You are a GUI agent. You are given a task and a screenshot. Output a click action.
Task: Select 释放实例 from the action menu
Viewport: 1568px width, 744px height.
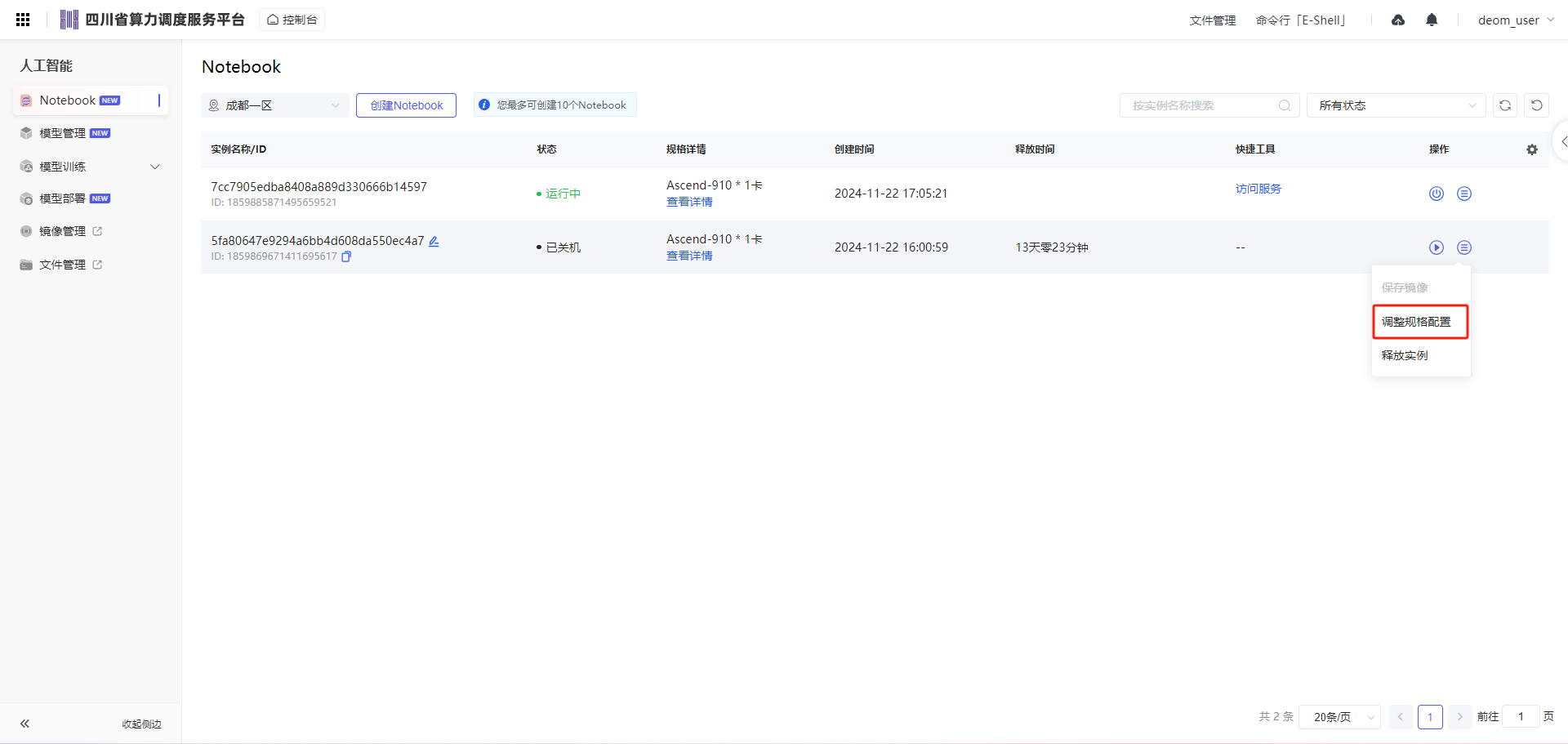[x=1421, y=355]
